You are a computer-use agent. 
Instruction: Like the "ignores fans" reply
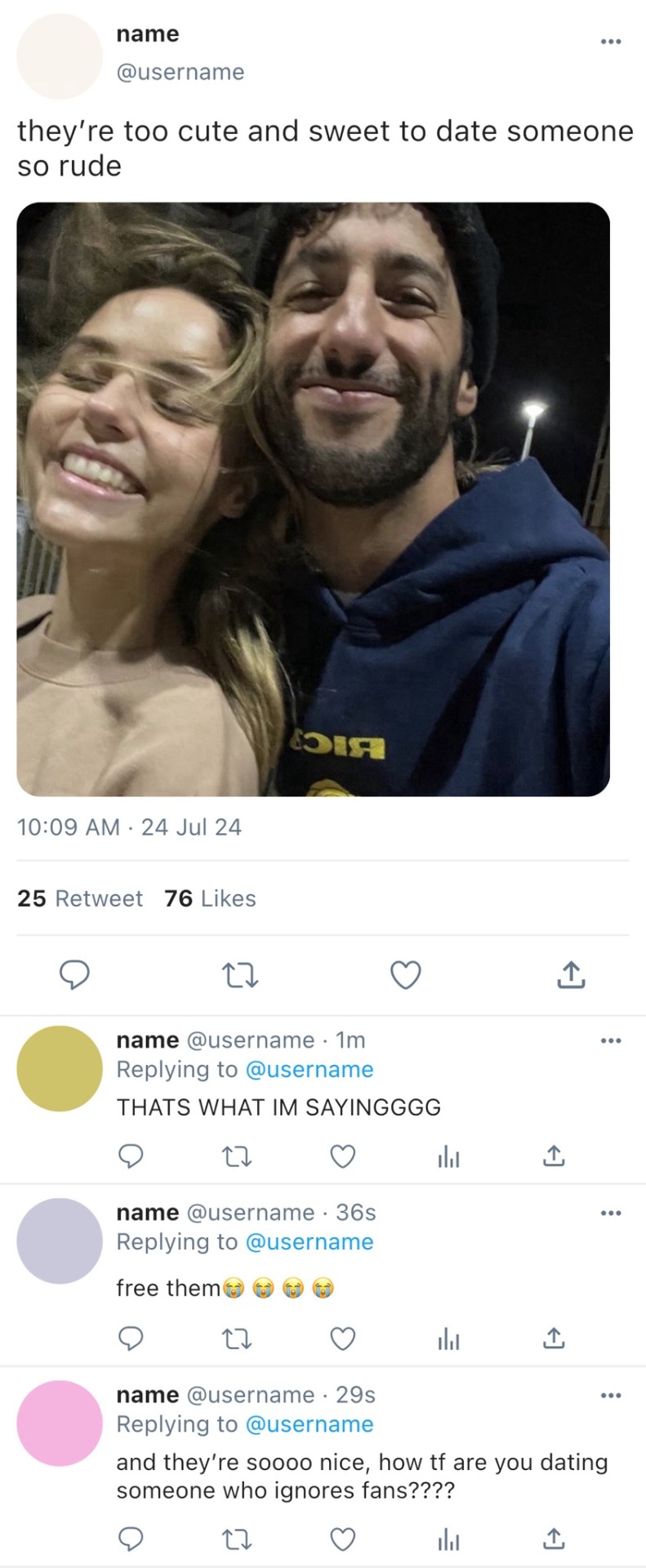point(343,1539)
